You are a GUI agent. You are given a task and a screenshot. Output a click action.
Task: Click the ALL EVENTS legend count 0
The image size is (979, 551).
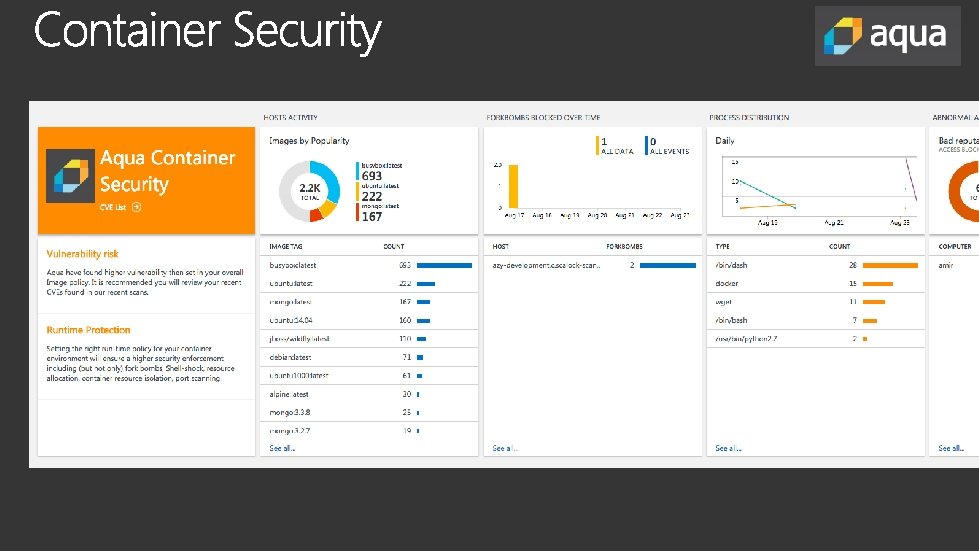click(653, 142)
